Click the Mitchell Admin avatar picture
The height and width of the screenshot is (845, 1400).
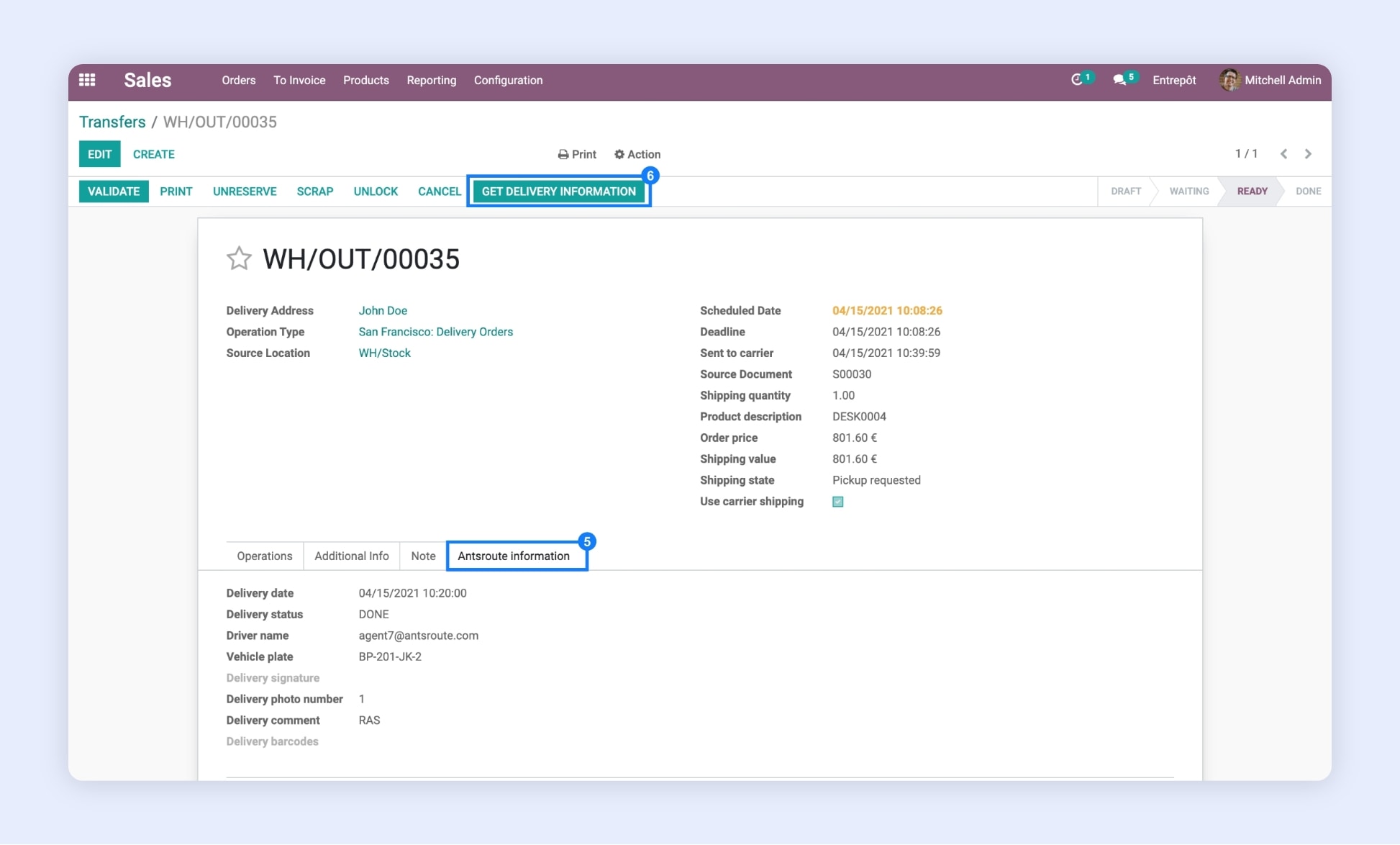pyautogui.click(x=1229, y=80)
